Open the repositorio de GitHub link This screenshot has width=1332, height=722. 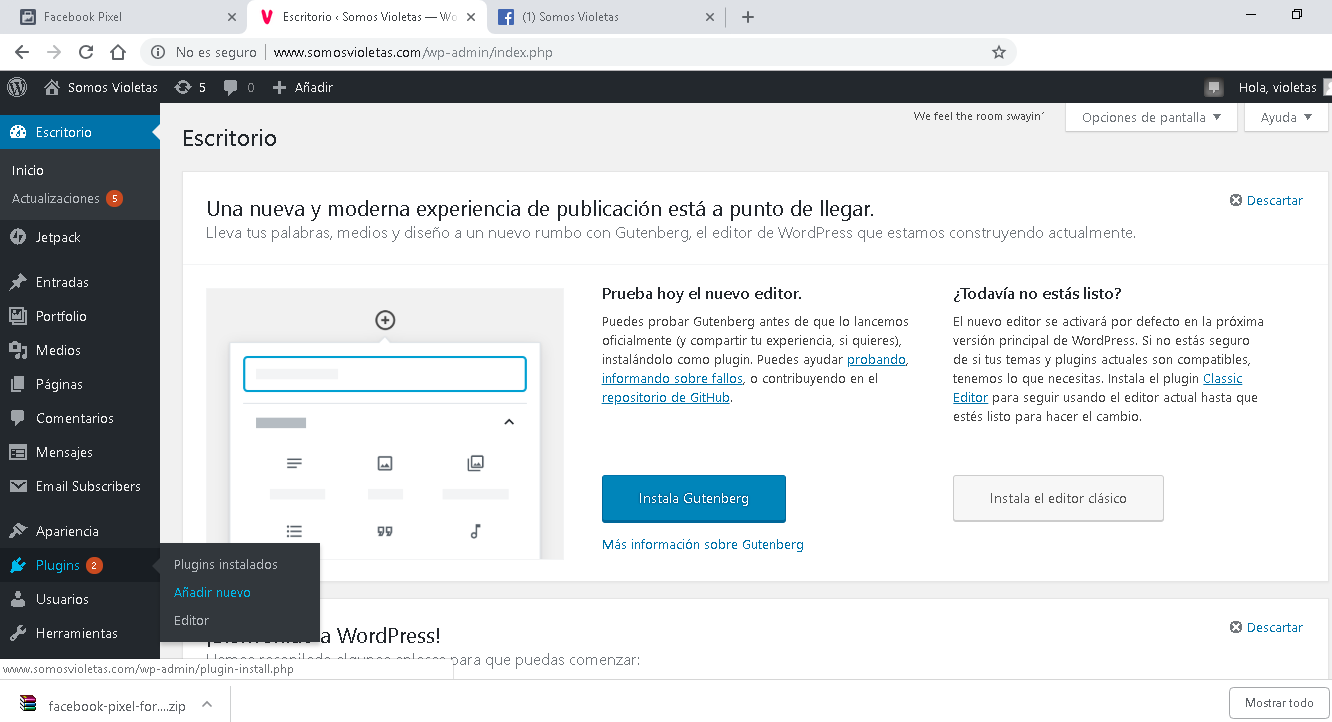[x=666, y=397]
